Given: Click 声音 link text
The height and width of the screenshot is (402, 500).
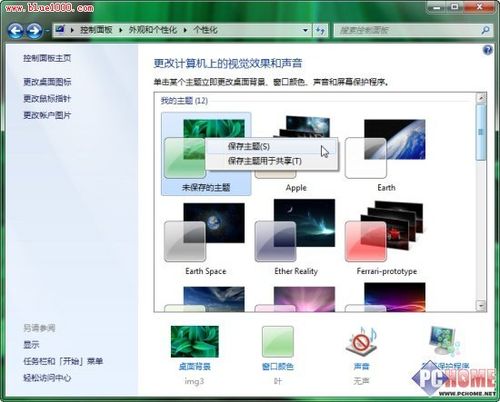Looking at the screenshot, I should click(x=361, y=367).
